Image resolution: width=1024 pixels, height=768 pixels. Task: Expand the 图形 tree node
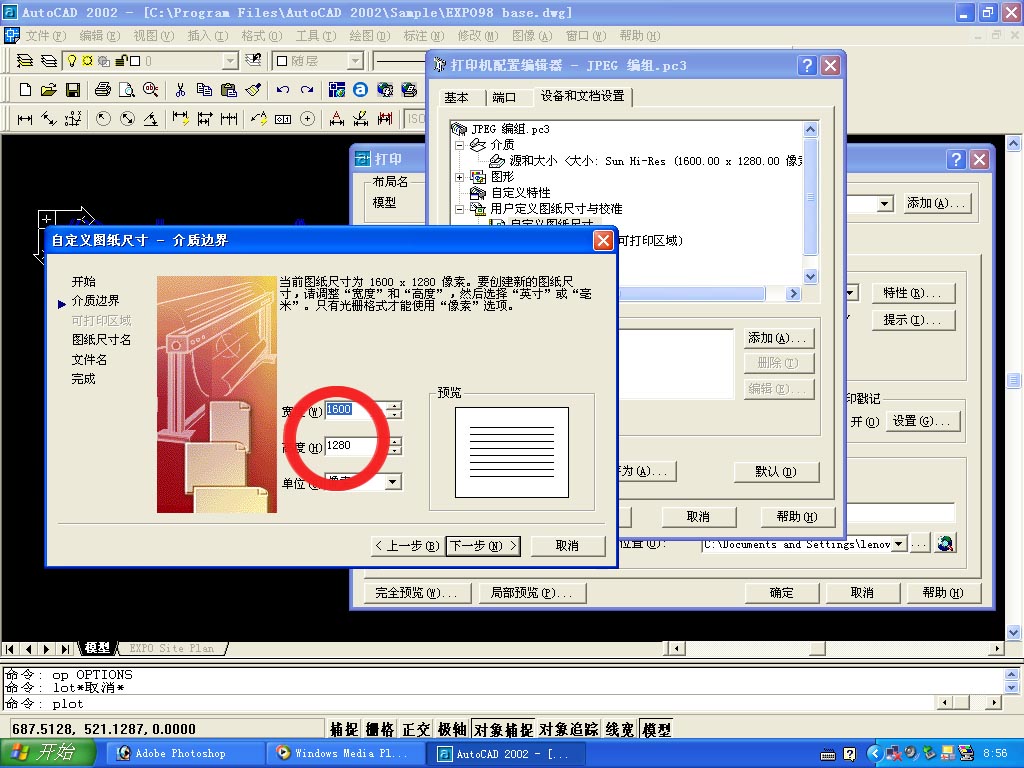pos(459,177)
